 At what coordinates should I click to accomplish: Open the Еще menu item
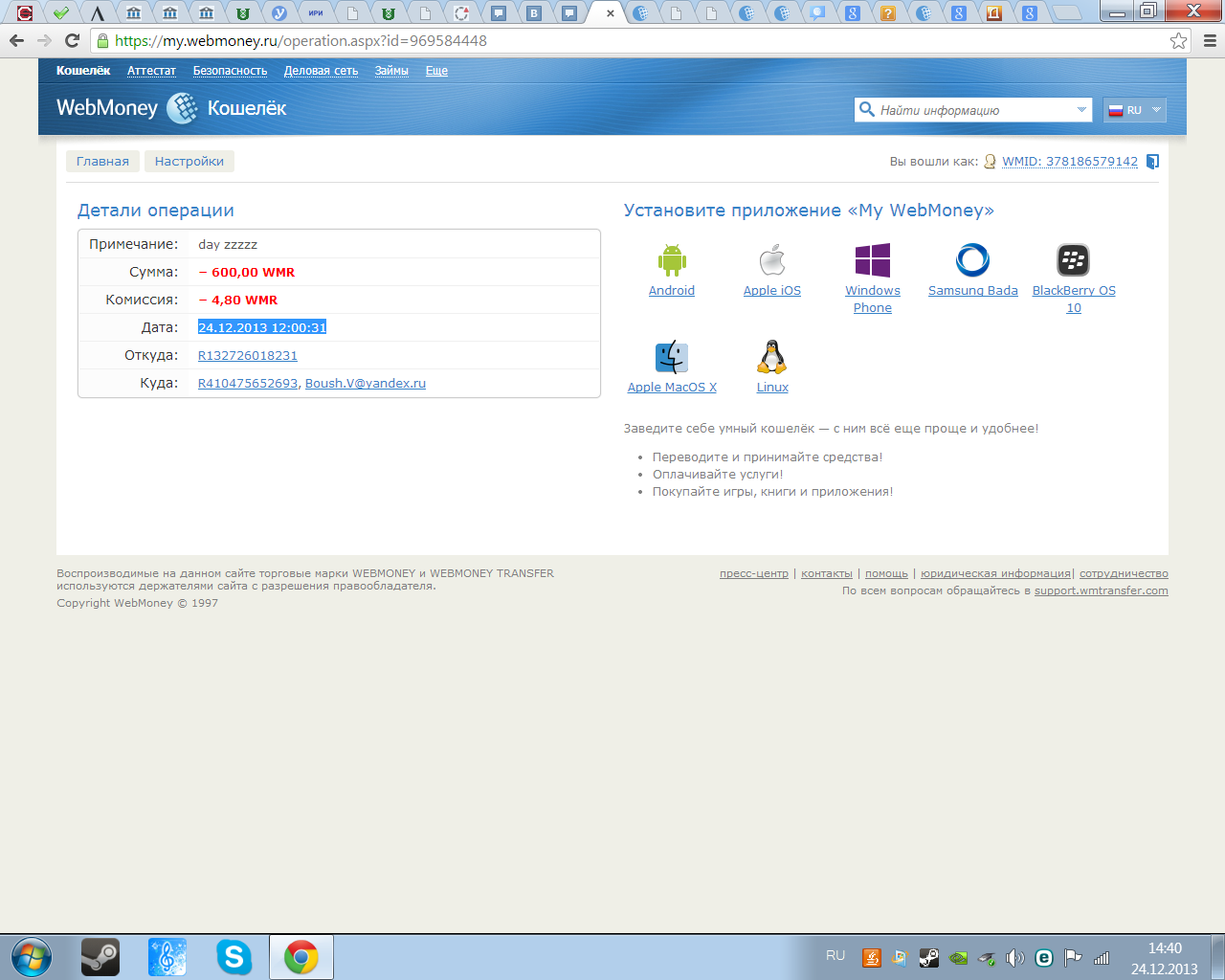436,71
